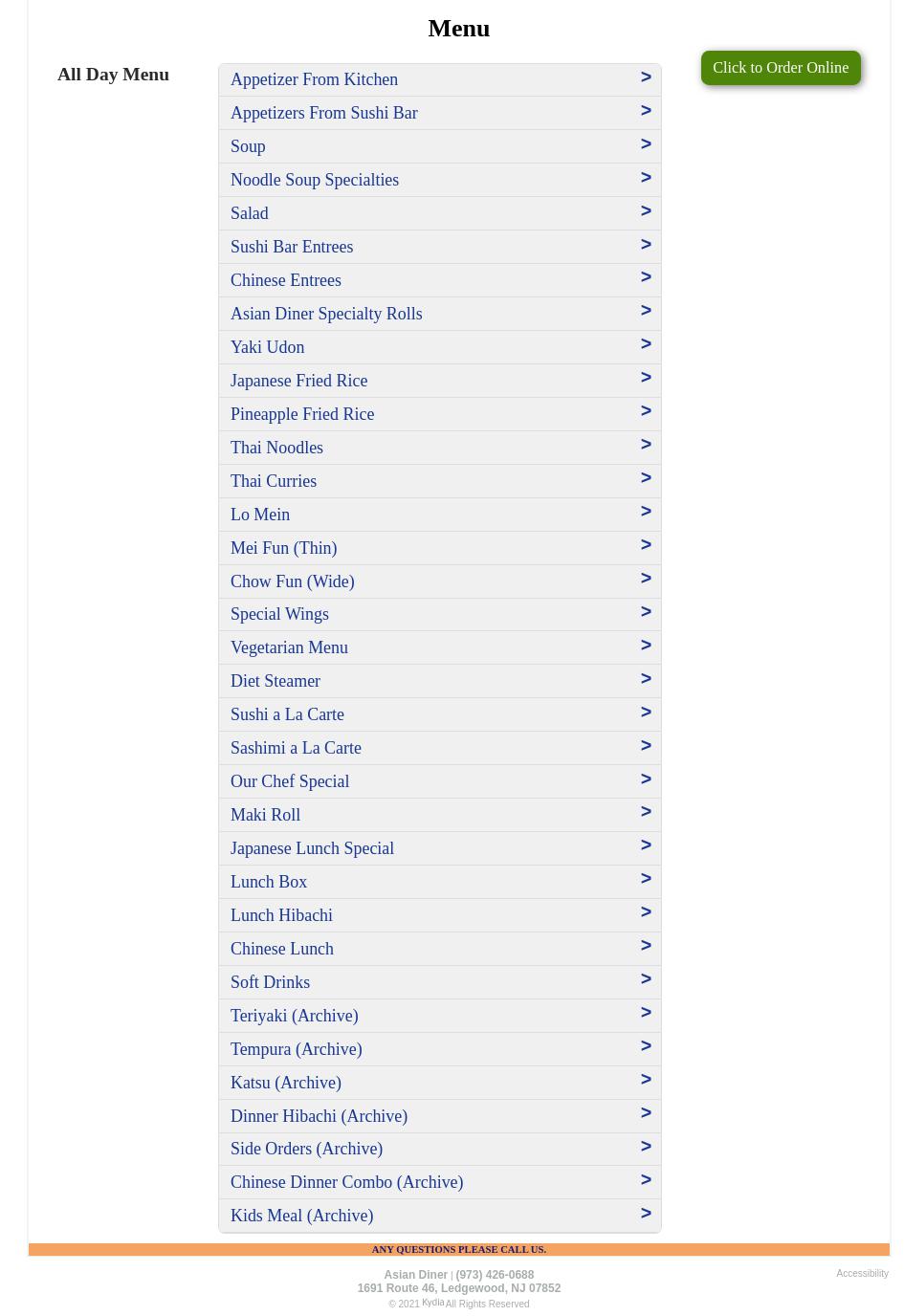
Task: Expand the Appetizer From Kitchen section
Action: [314, 79]
